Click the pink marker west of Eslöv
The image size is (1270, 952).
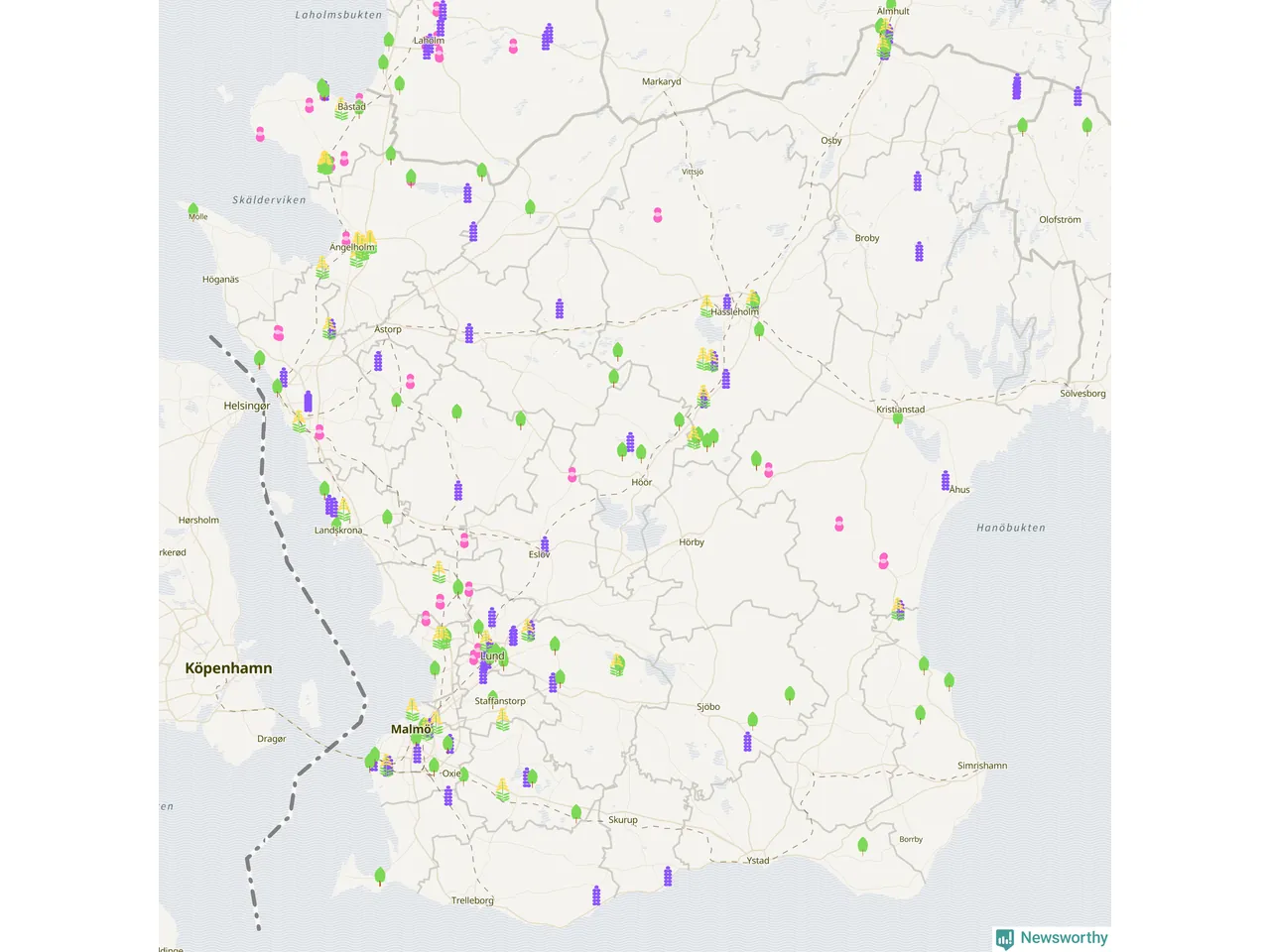tap(463, 539)
